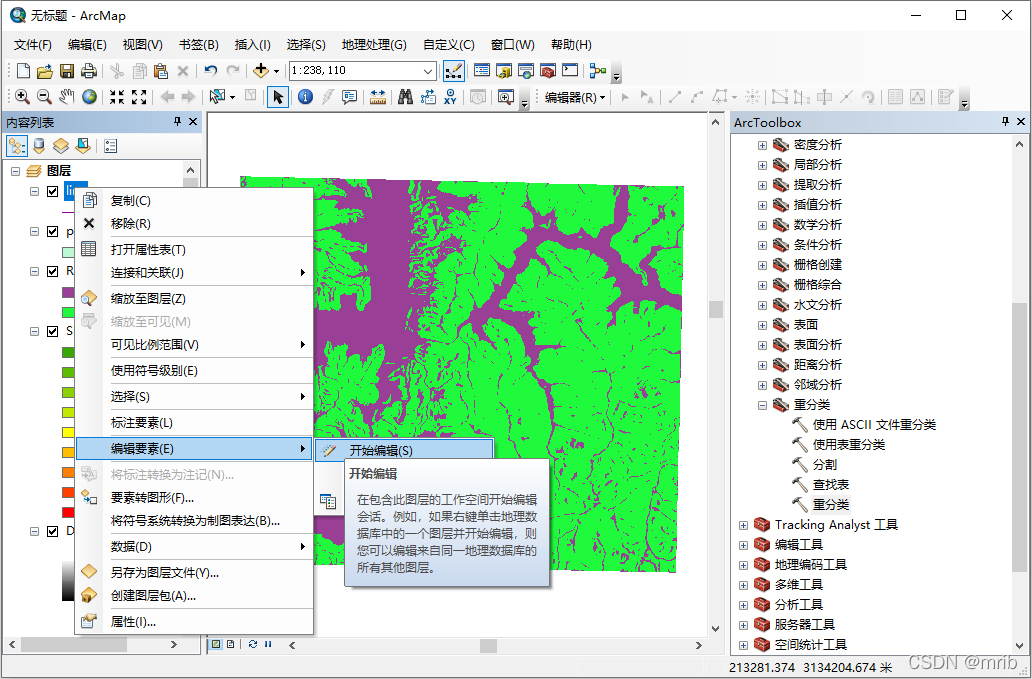Image resolution: width=1032 pixels, height=679 pixels.
Task: Open the Python window icon
Action: click(569, 71)
